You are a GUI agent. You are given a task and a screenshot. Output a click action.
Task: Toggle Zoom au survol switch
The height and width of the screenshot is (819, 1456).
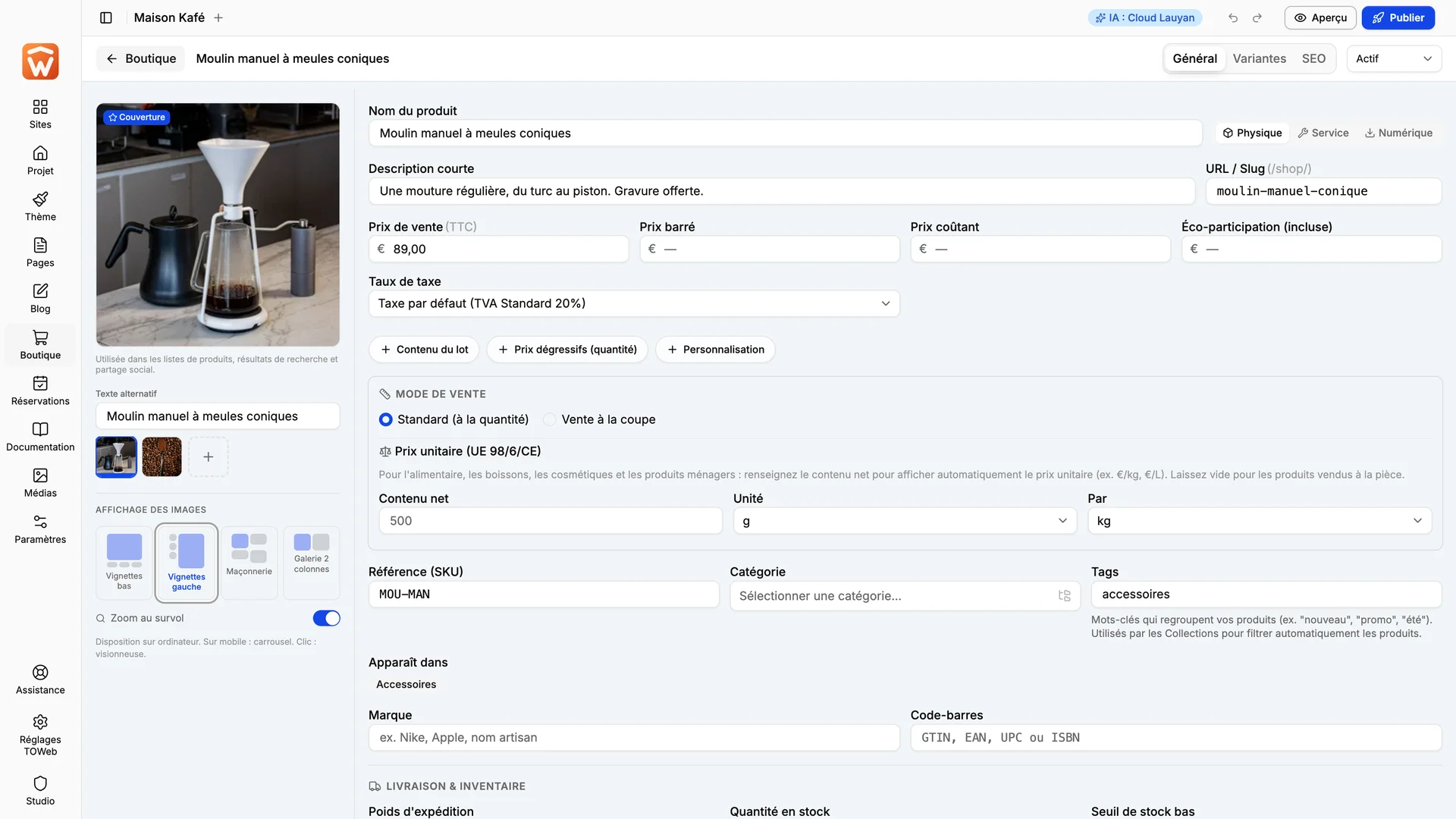[x=327, y=618]
